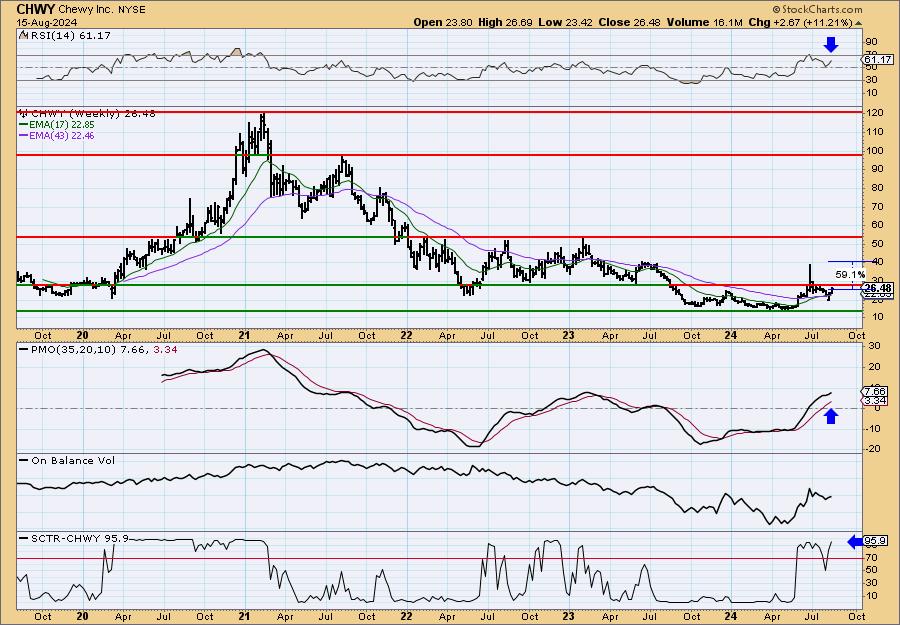Click the Volume 16.1M value

pyautogui.click(x=707, y=22)
